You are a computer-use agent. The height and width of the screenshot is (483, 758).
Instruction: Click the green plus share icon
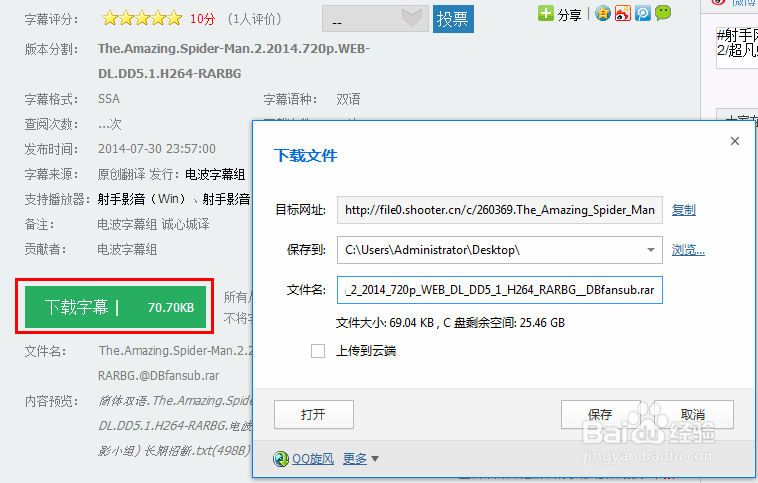pos(545,13)
